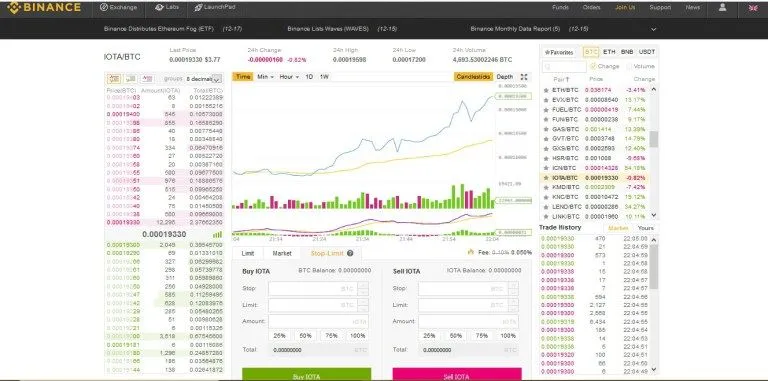Image resolution: width=768 pixels, height=381 pixels.
Task: Increase the Buy Stop price stepper
Action: coord(363,286)
